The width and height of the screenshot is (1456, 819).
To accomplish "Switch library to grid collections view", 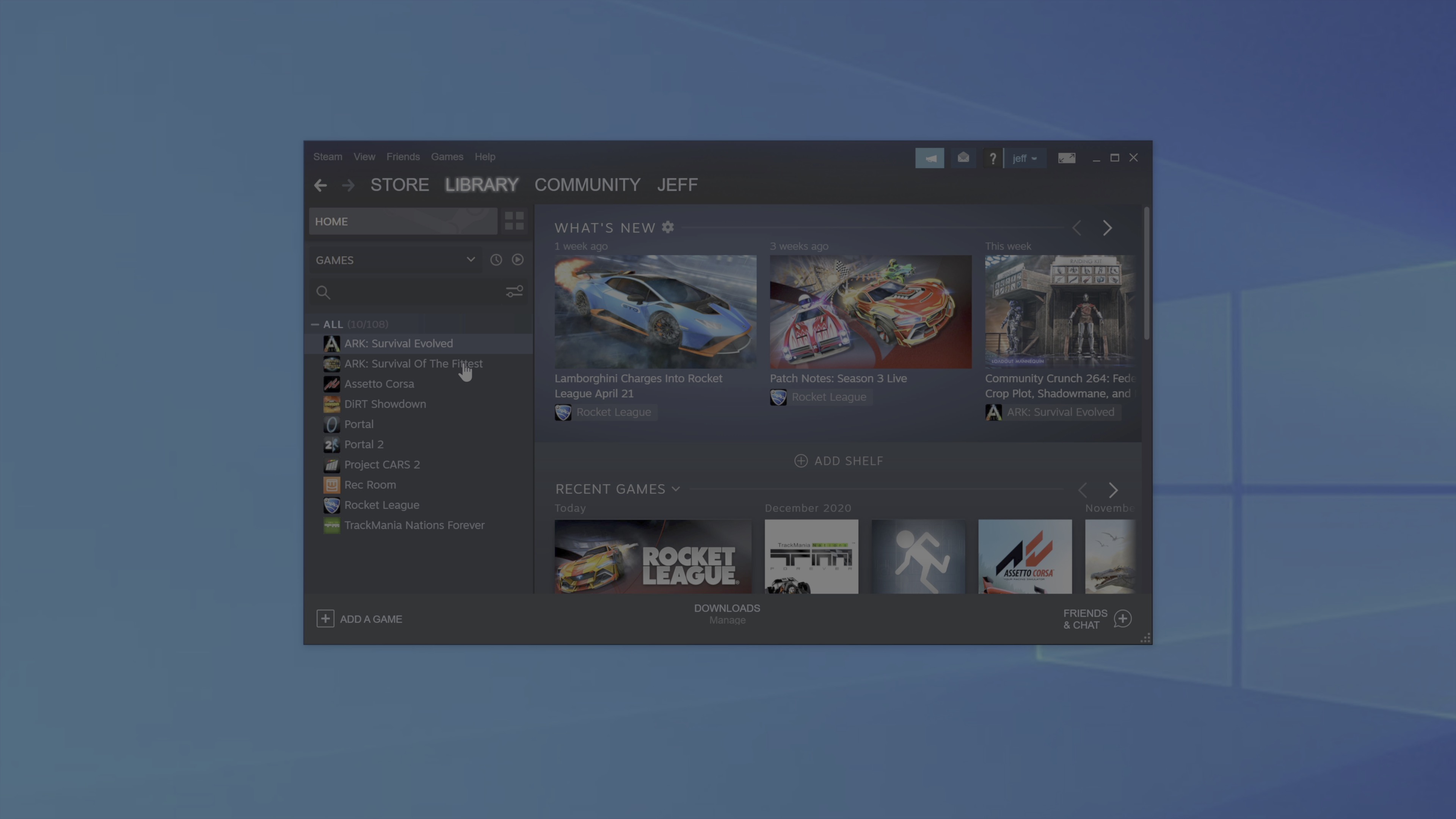I will (514, 221).
